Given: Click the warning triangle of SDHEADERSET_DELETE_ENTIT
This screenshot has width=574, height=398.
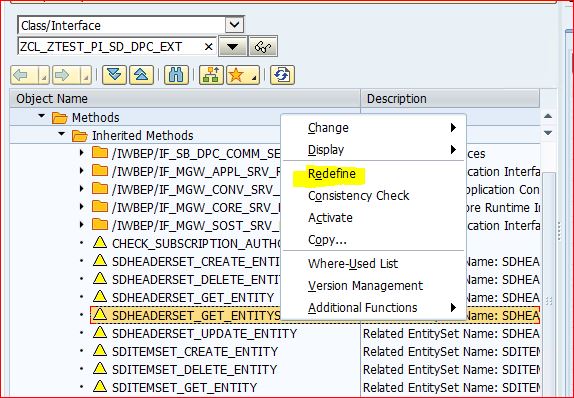Looking at the screenshot, I should (100, 279).
